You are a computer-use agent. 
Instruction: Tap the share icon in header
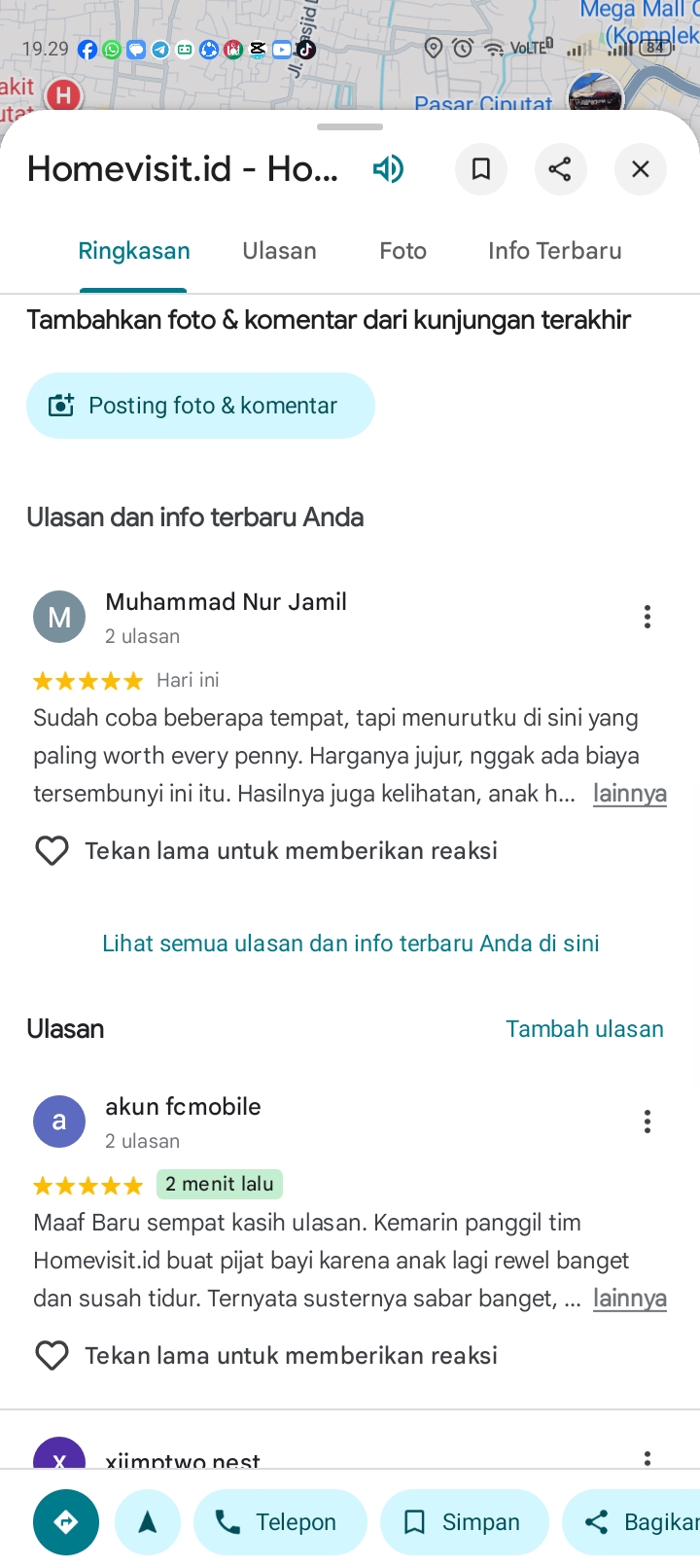[x=560, y=169]
